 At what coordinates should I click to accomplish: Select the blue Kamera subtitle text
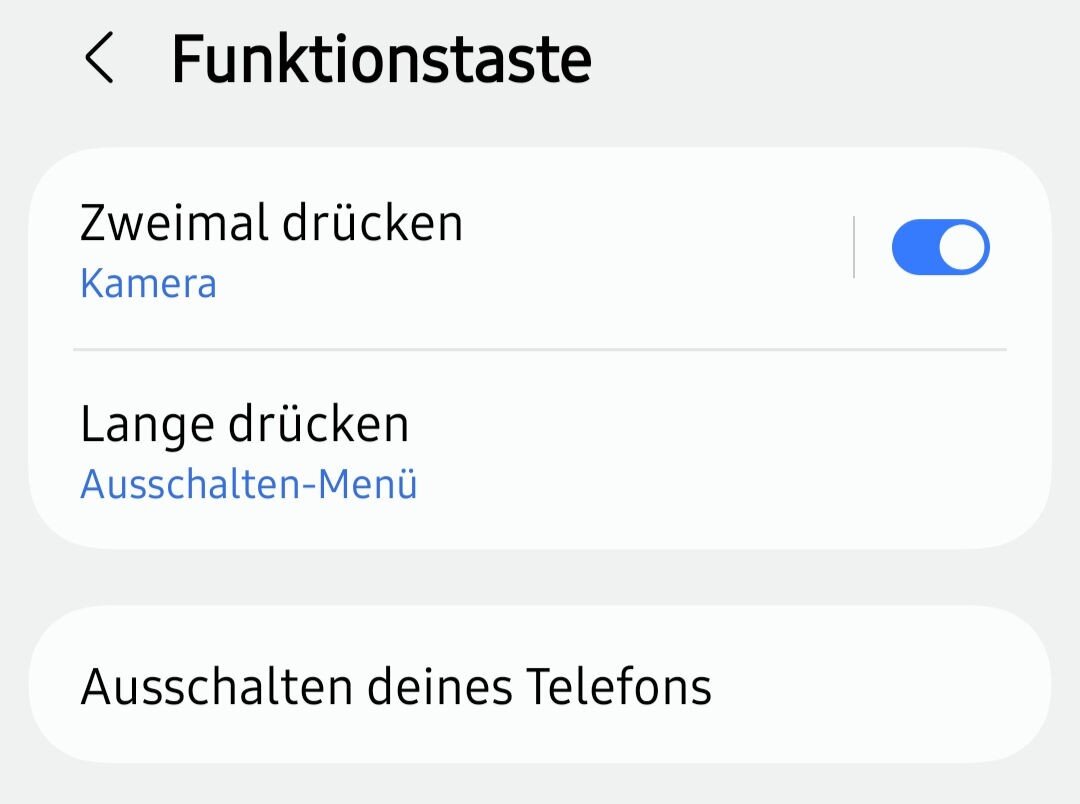[x=148, y=284]
